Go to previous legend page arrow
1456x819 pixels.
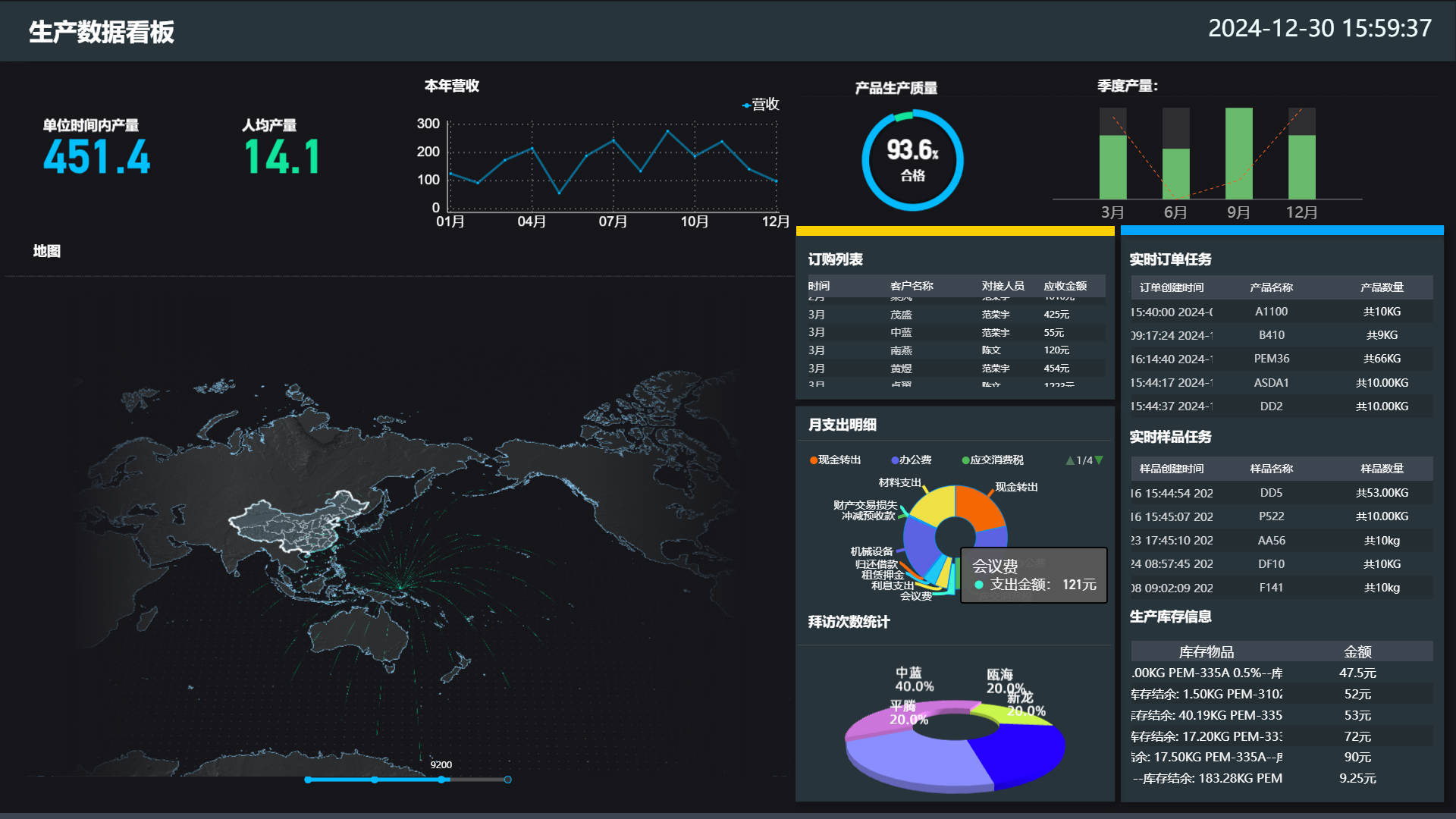click(1070, 460)
